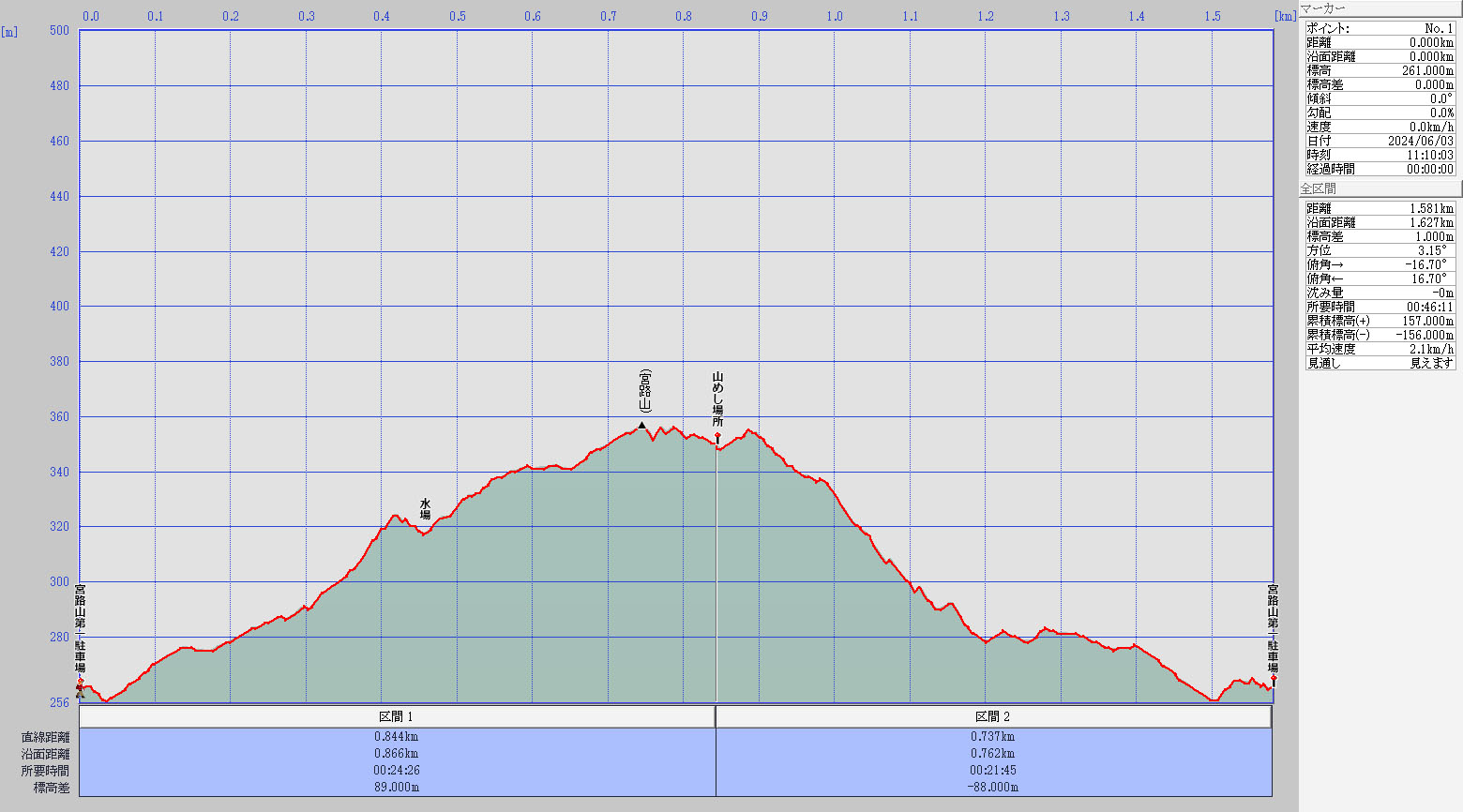Click the 宮路山 summit triangle marker

tap(641, 426)
